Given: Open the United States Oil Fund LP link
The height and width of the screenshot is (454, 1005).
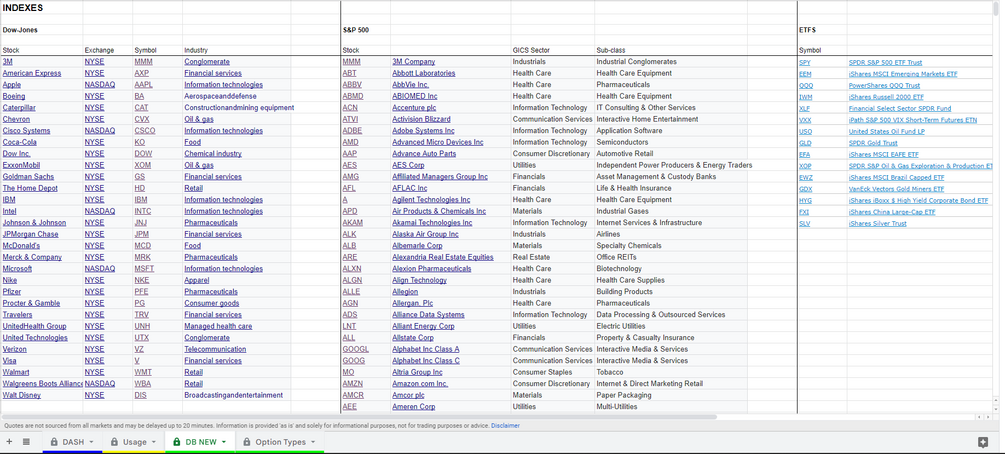Looking at the screenshot, I should (x=887, y=132).
